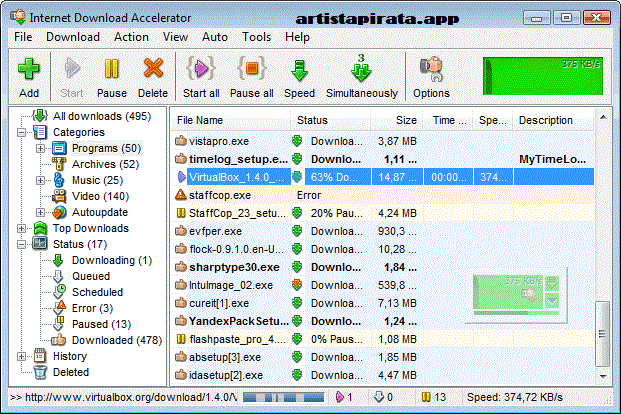Expand the Autoupdate node
Screen dimensions: 621x414
pos(40,212)
